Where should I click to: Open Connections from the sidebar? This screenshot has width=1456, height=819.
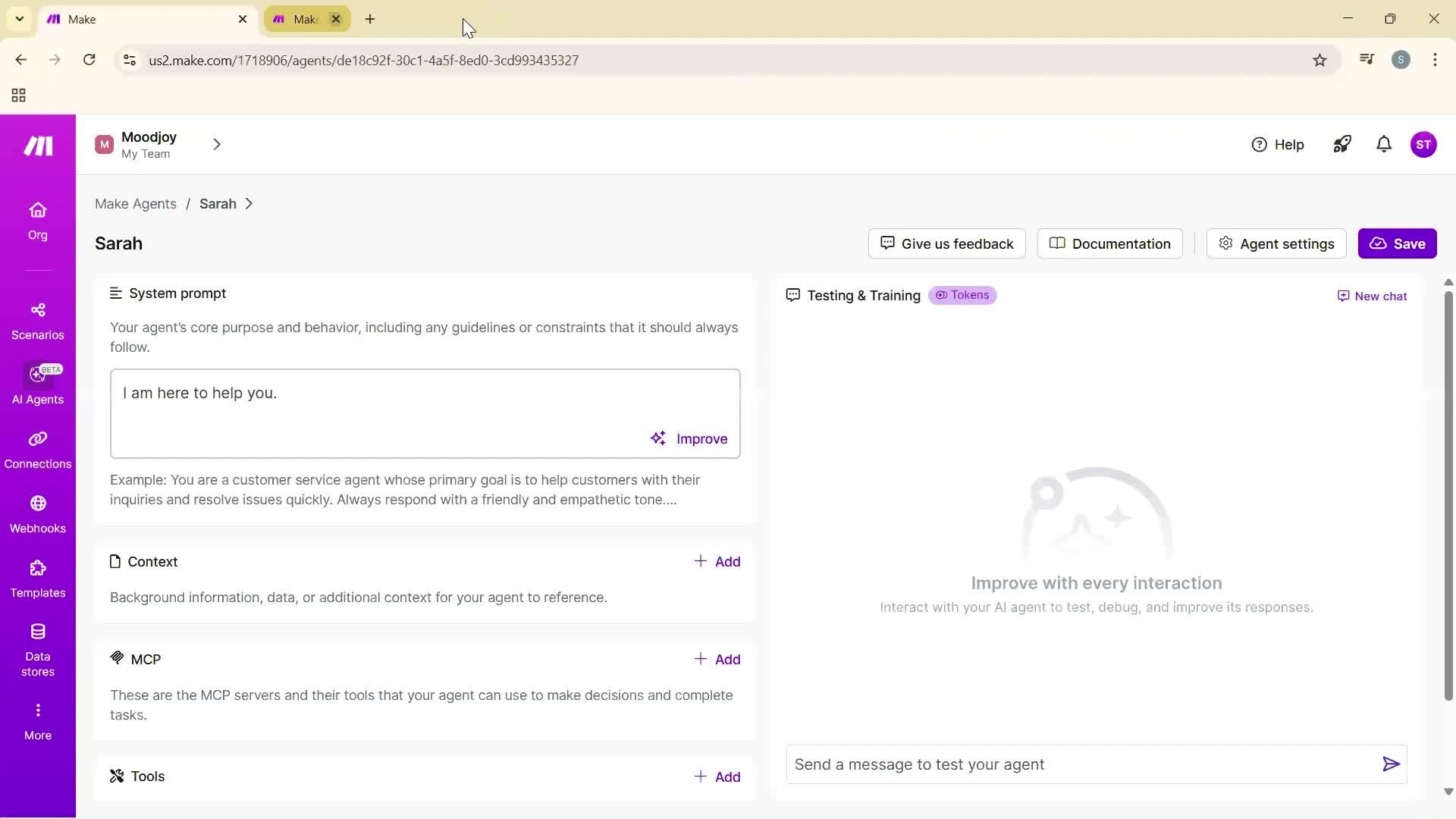click(x=38, y=440)
